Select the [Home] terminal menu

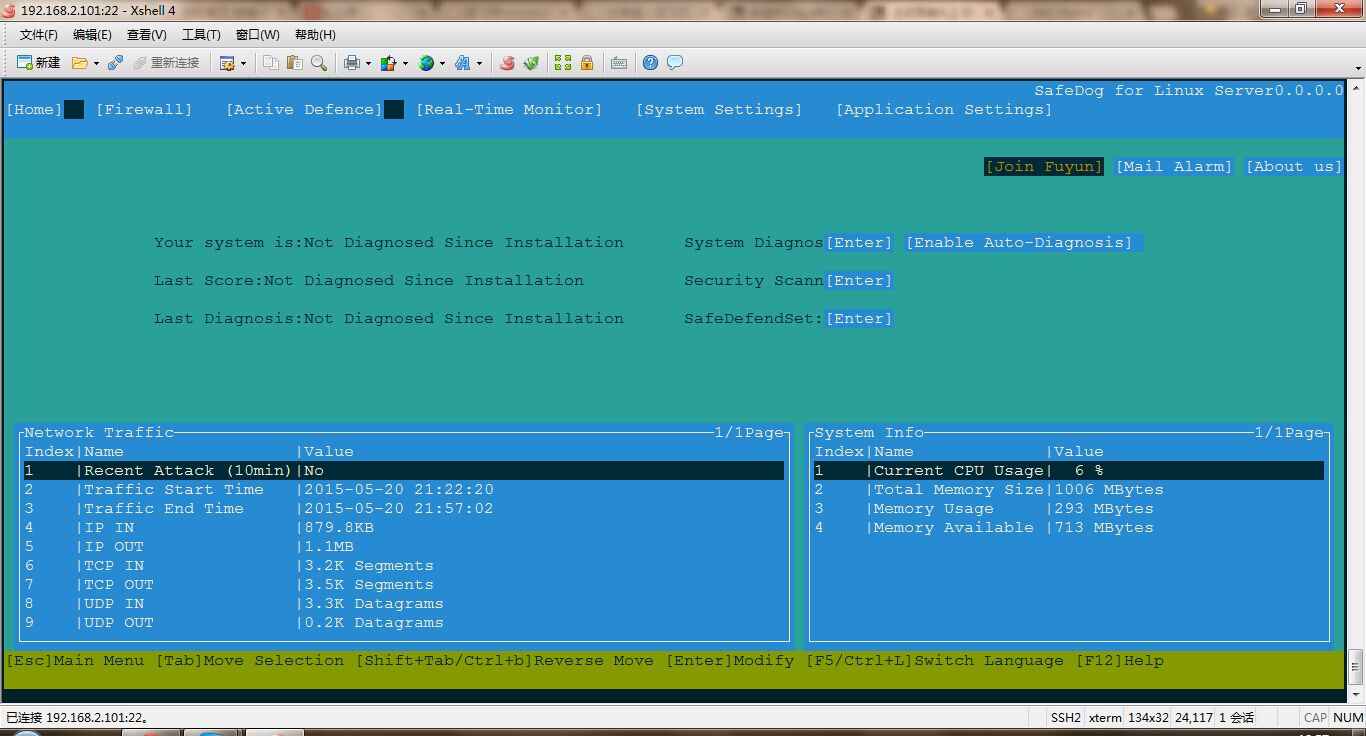click(34, 110)
